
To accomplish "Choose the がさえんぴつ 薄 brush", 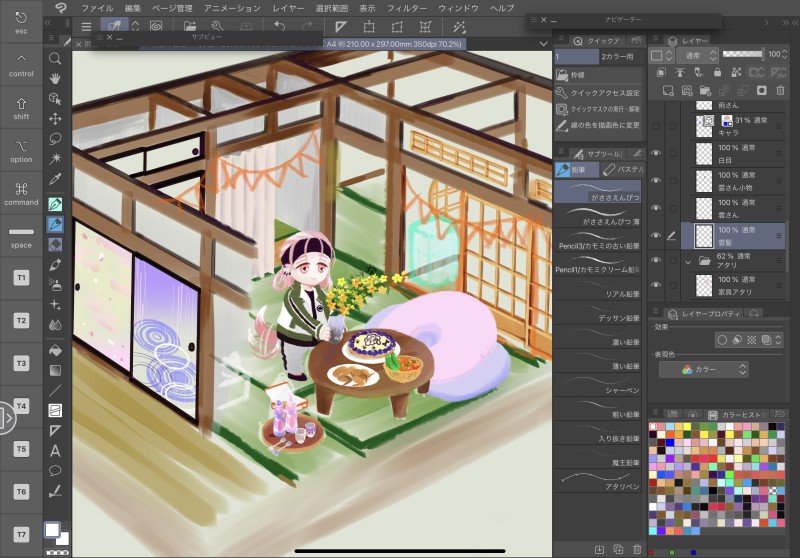I will [598, 216].
